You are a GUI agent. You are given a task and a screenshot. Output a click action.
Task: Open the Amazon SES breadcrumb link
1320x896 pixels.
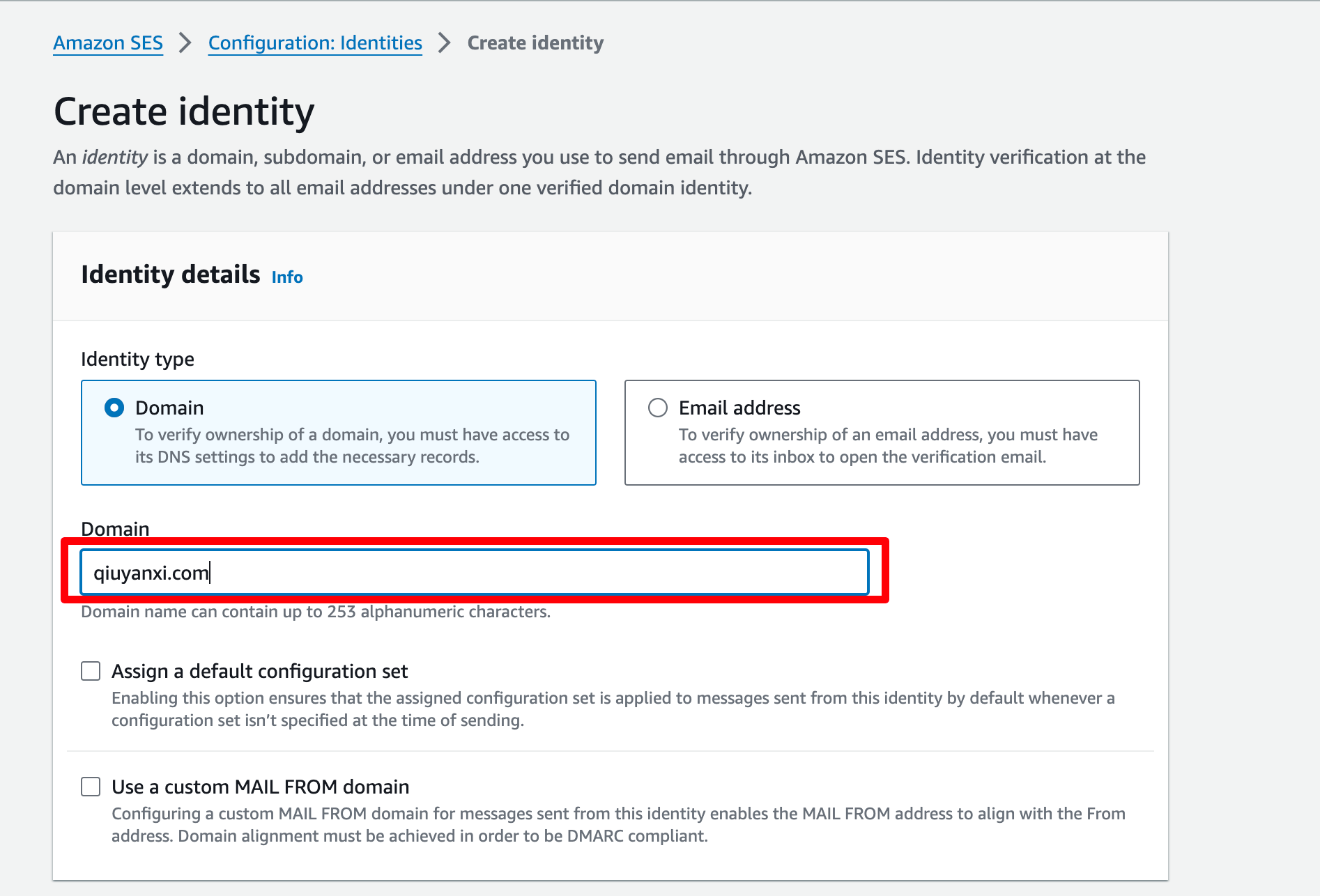click(x=108, y=43)
